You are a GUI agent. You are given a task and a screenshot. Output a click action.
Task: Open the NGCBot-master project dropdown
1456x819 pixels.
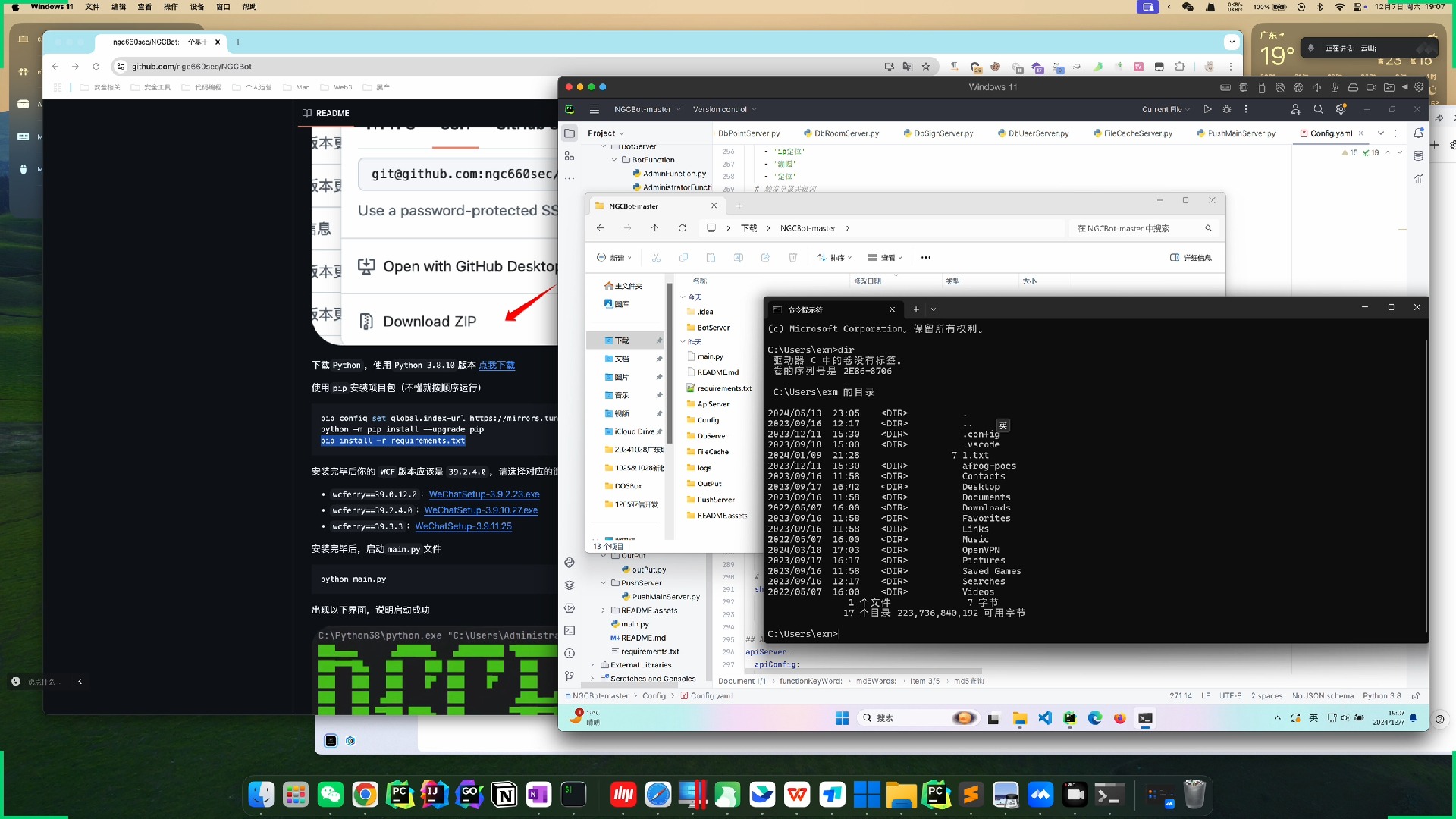(x=647, y=109)
